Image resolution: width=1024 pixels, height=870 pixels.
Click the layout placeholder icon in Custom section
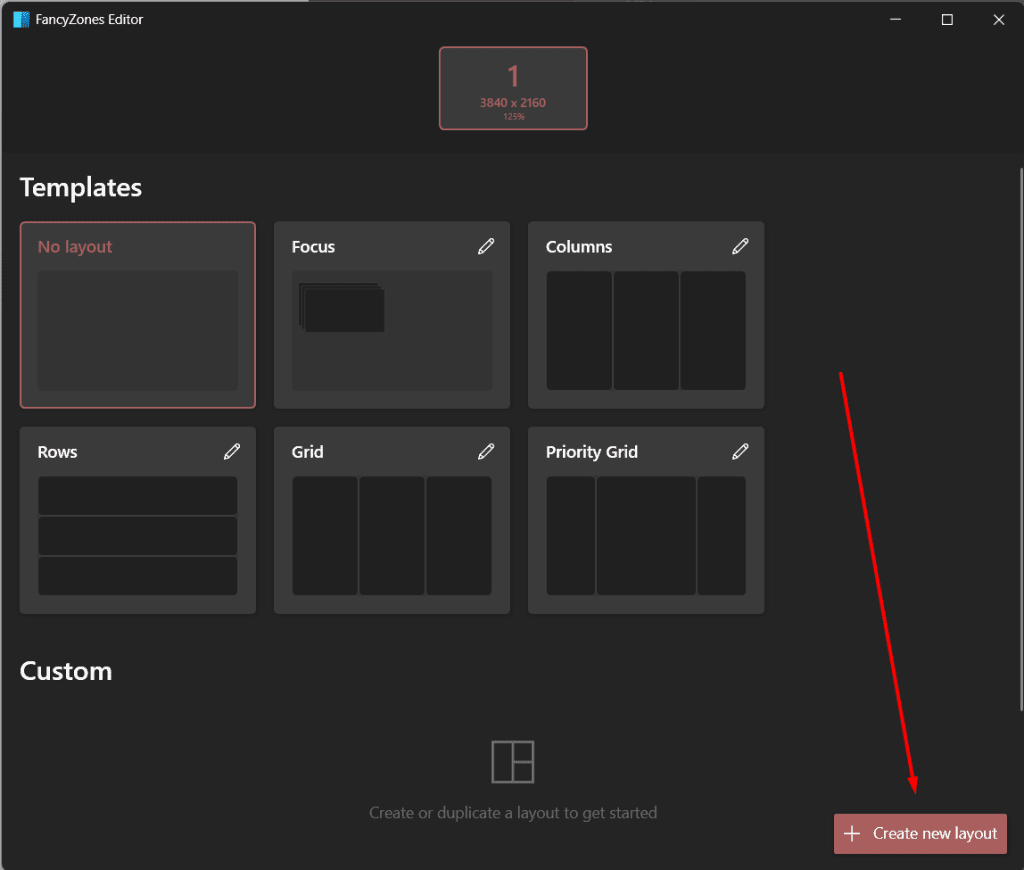click(x=513, y=761)
